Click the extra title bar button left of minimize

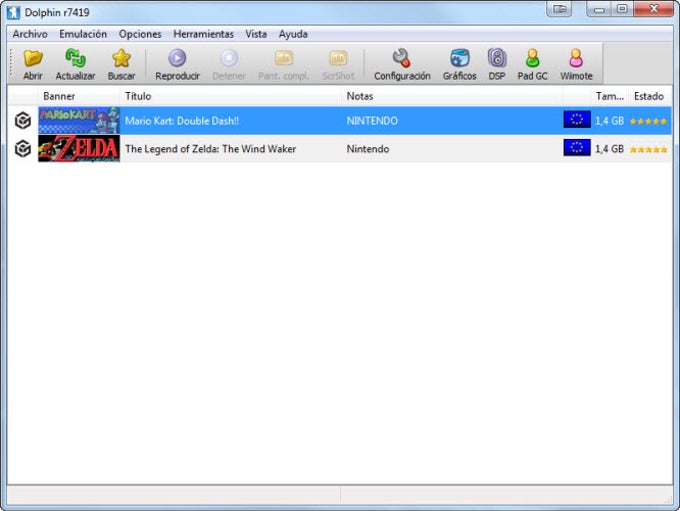click(x=559, y=9)
